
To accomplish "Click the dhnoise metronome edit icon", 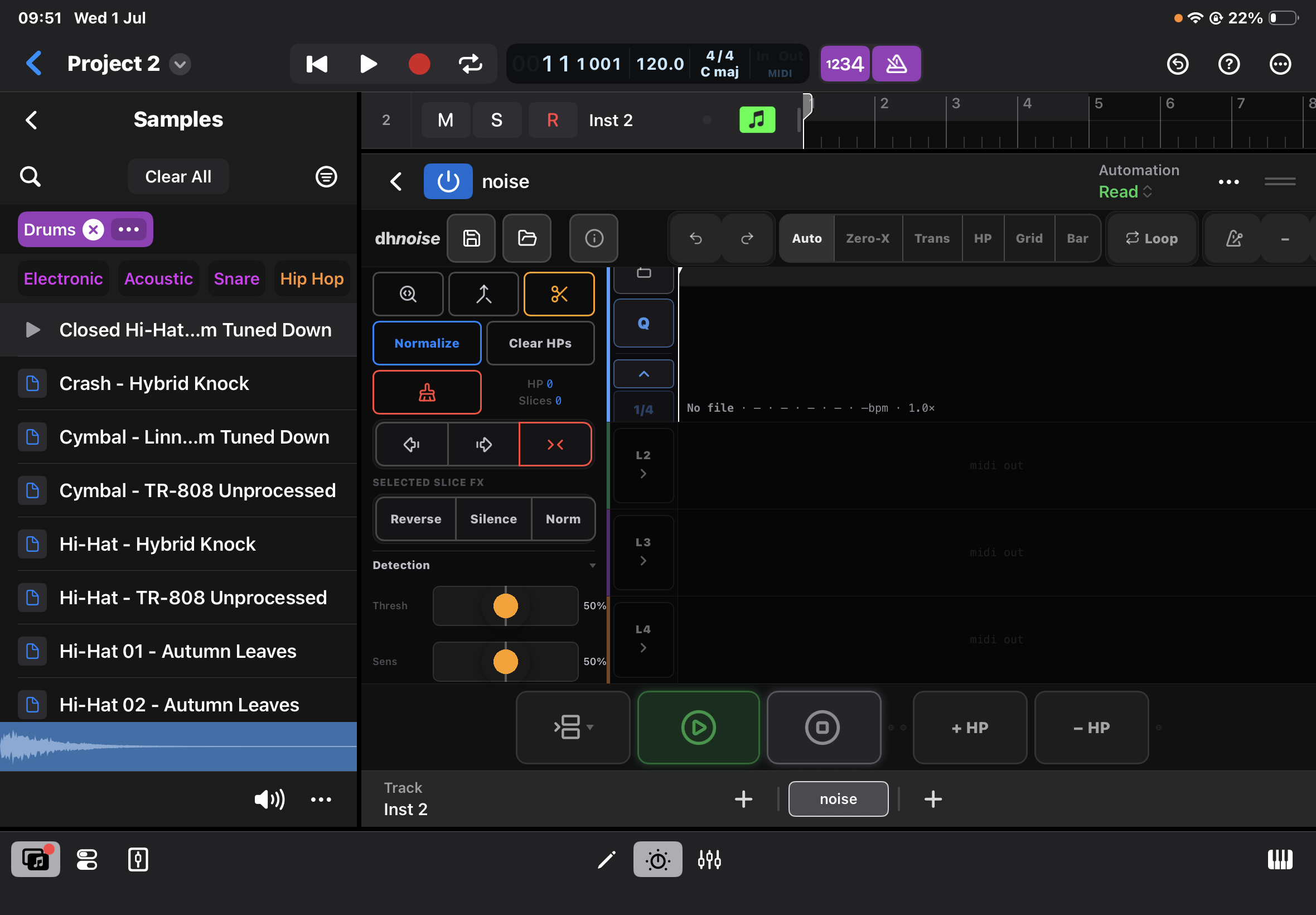I will point(1234,238).
